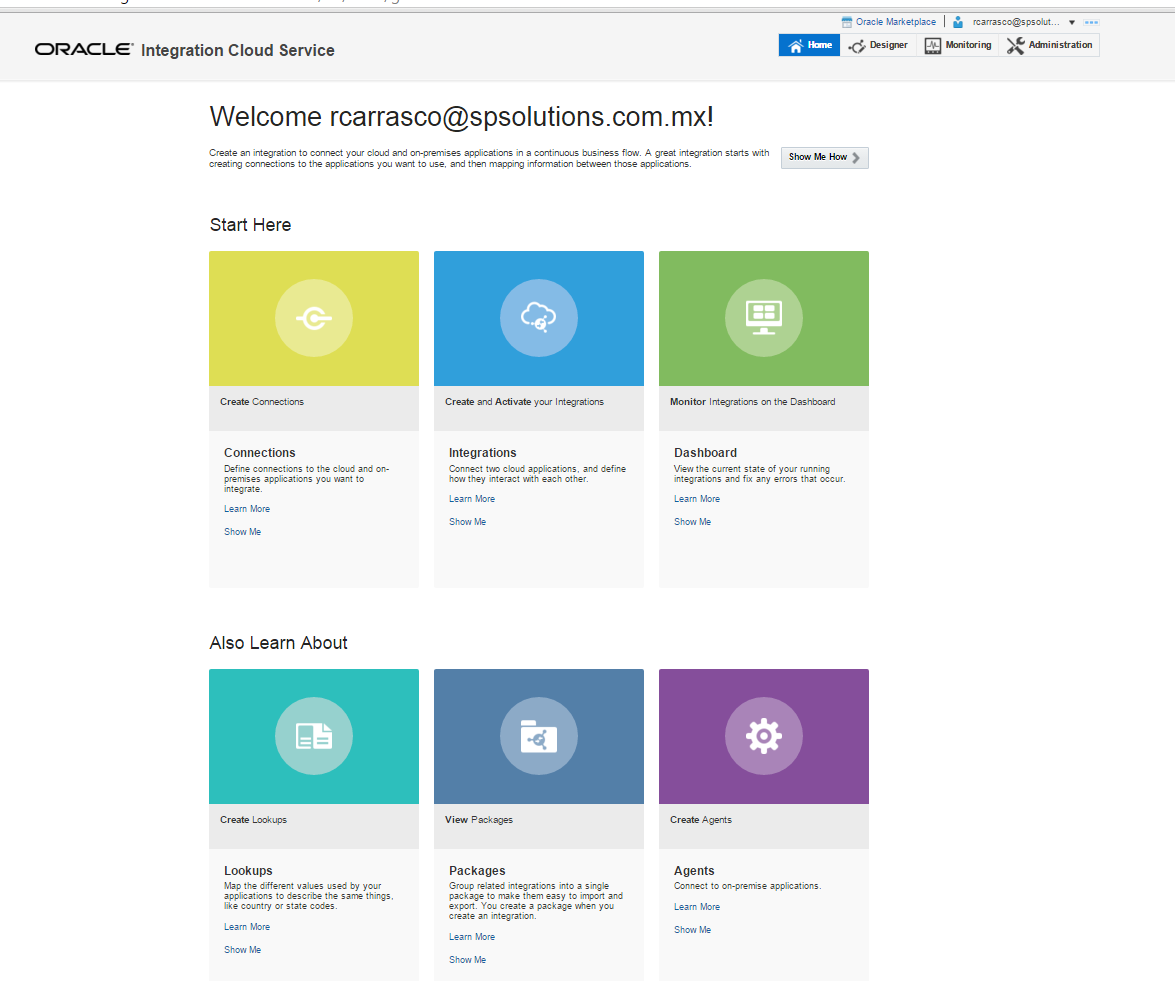Click Create and Activate your Integrations label
The image size is (1175, 981).
pos(525,402)
